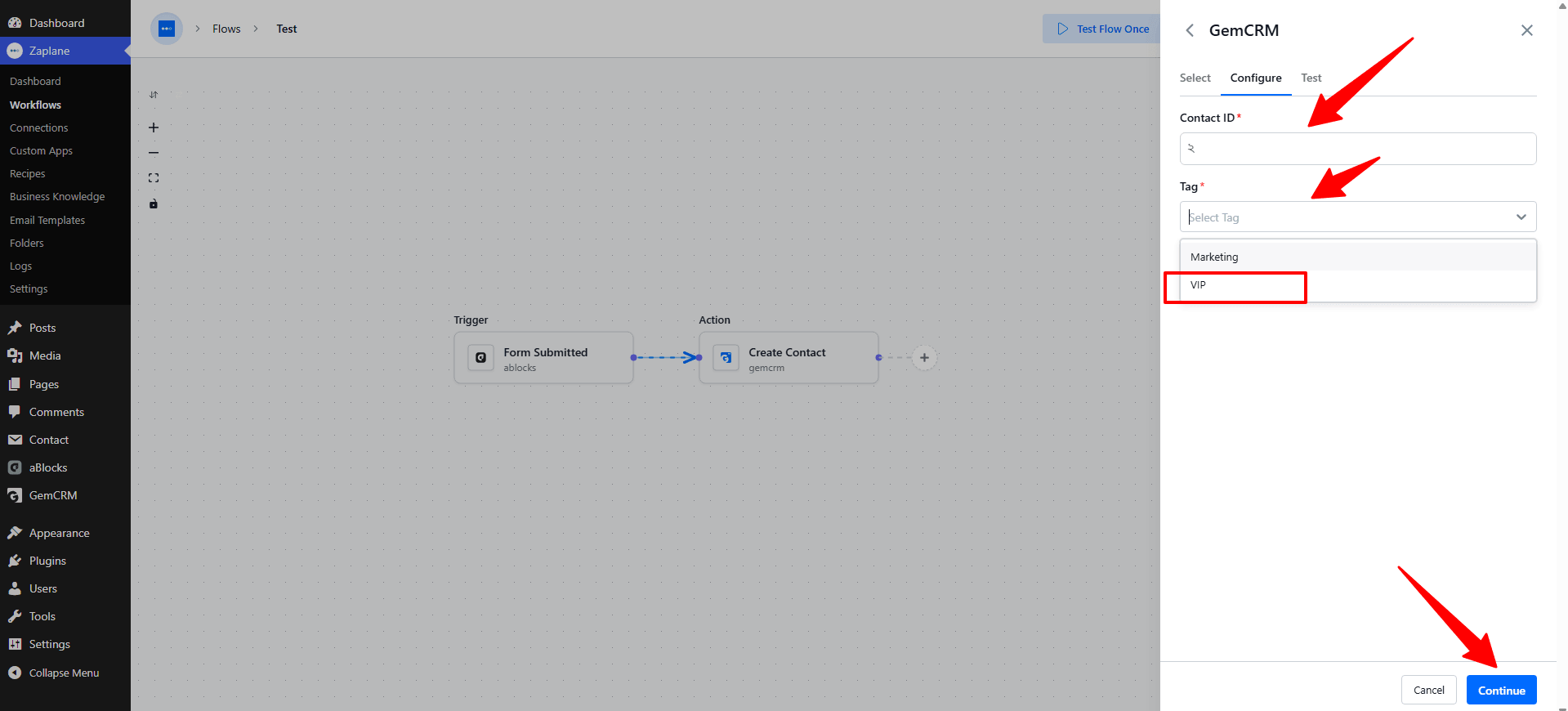
Task: Click the Cancel button
Action: coord(1428,690)
